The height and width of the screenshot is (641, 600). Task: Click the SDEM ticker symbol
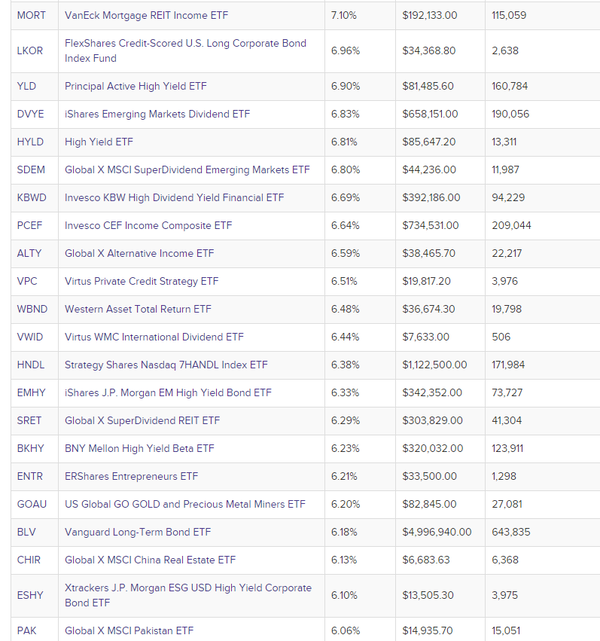click(x=31, y=170)
